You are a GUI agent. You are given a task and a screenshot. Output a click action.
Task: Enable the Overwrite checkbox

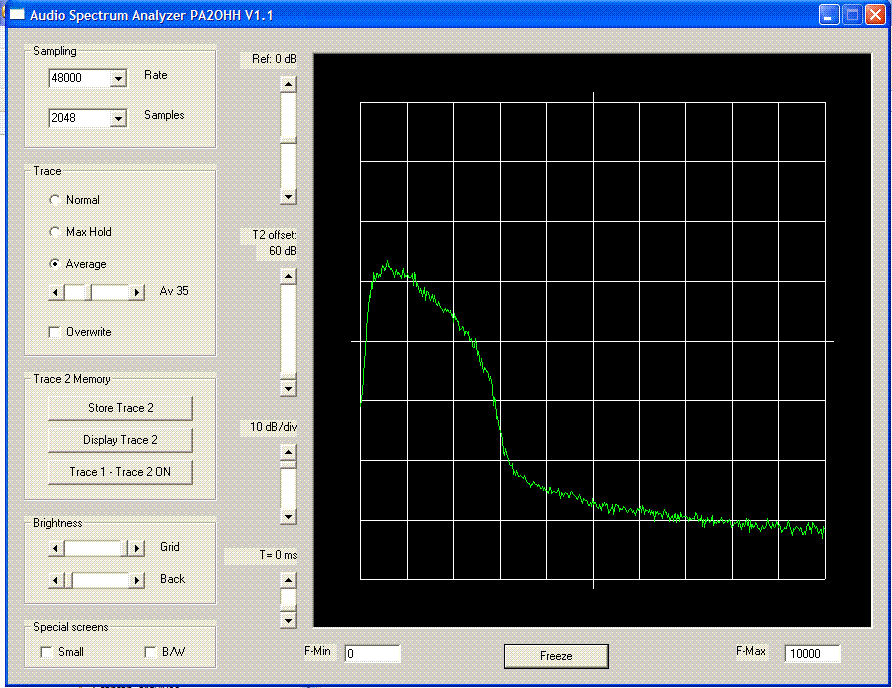55,332
